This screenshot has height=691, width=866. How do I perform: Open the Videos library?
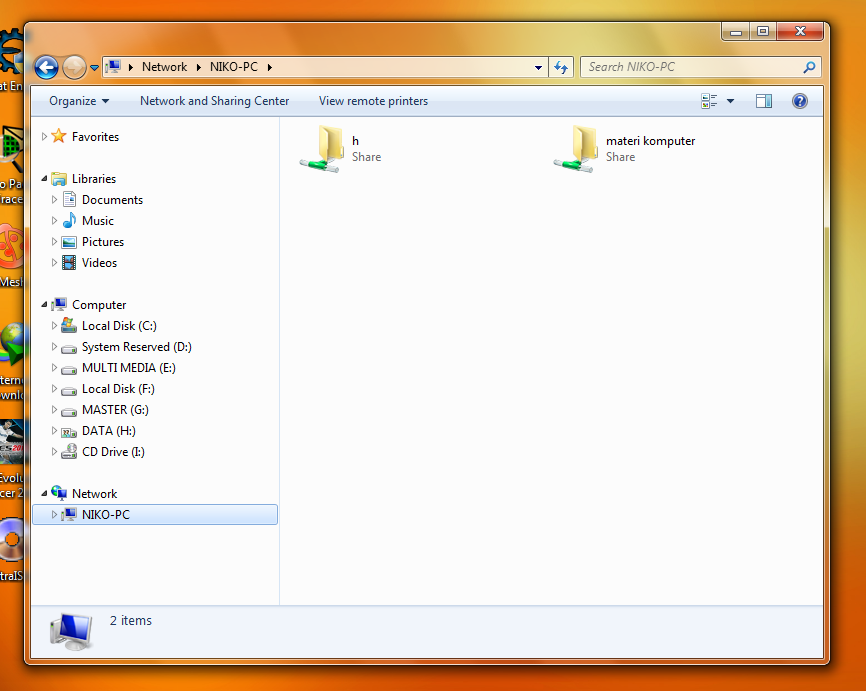point(99,263)
